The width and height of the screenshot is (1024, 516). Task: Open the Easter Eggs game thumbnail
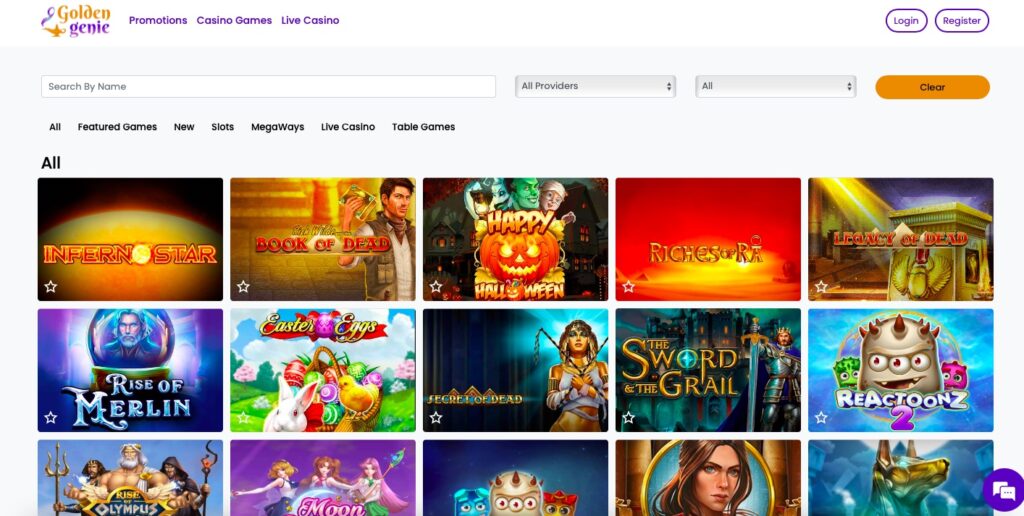(x=323, y=370)
